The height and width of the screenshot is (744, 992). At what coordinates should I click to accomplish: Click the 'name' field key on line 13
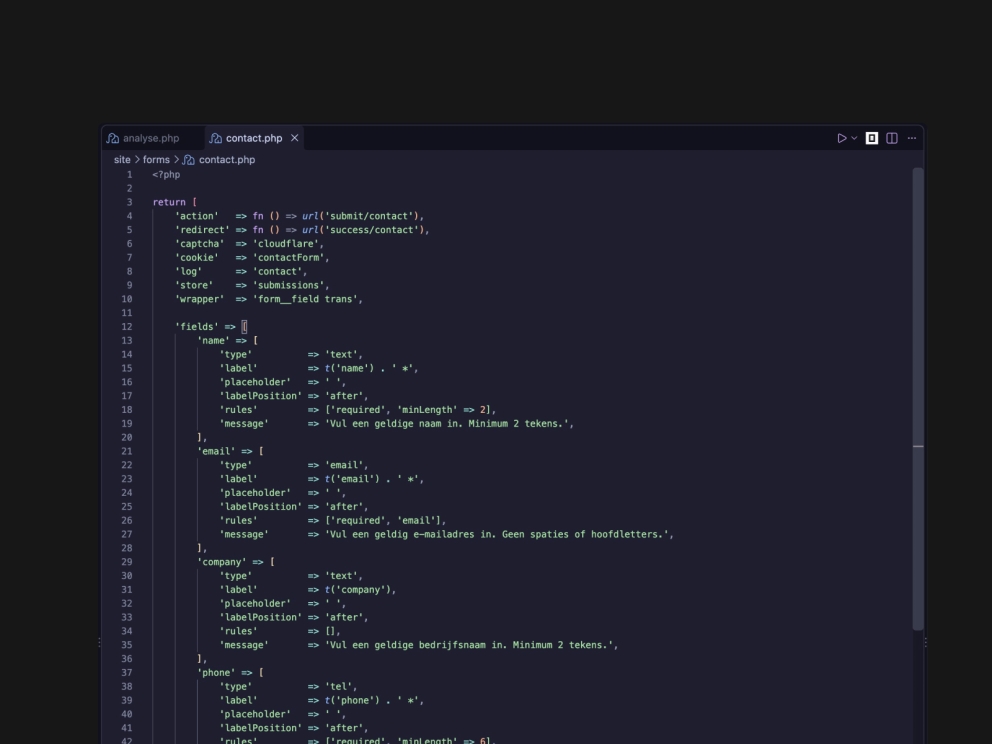tap(213, 340)
